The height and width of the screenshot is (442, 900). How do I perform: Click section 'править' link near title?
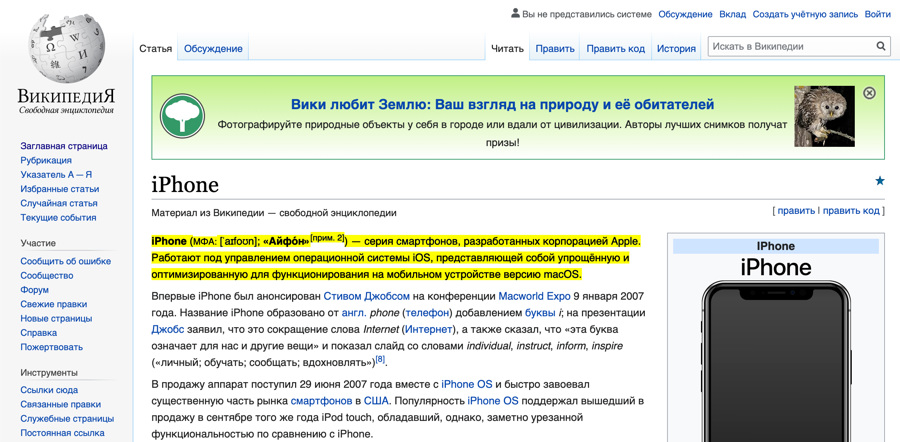tap(796, 211)
